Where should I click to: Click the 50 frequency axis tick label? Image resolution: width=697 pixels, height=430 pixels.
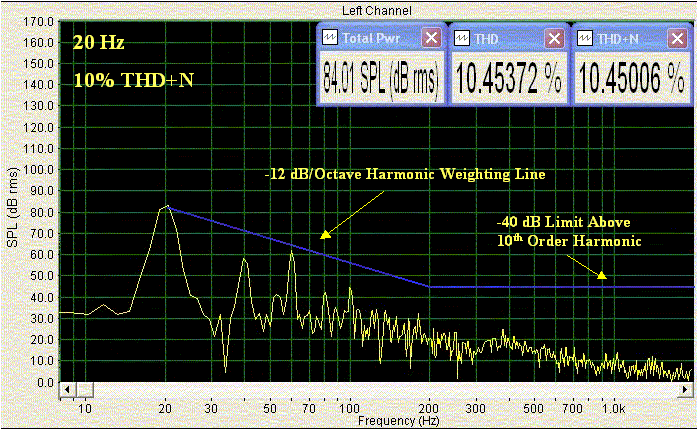pyautogui.click(x=270, y=408)
